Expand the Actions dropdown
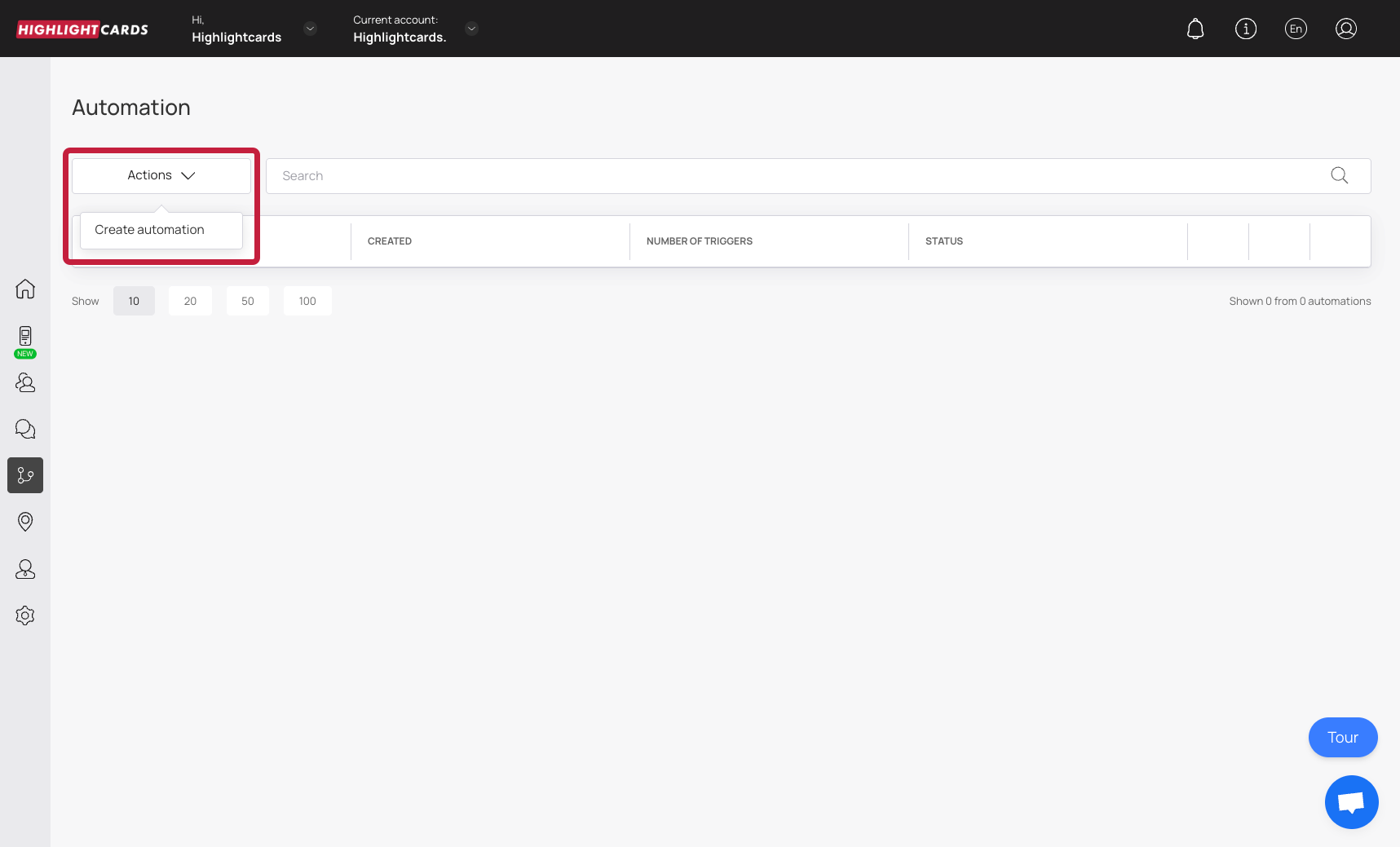 tap(161, 176)
